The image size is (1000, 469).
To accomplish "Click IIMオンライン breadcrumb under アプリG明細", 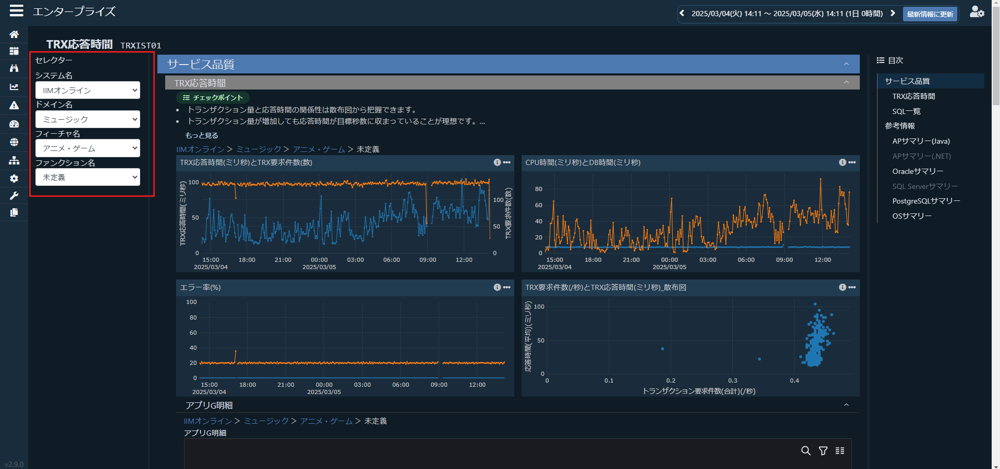I will pyautogui.click(x=206, y=421).
